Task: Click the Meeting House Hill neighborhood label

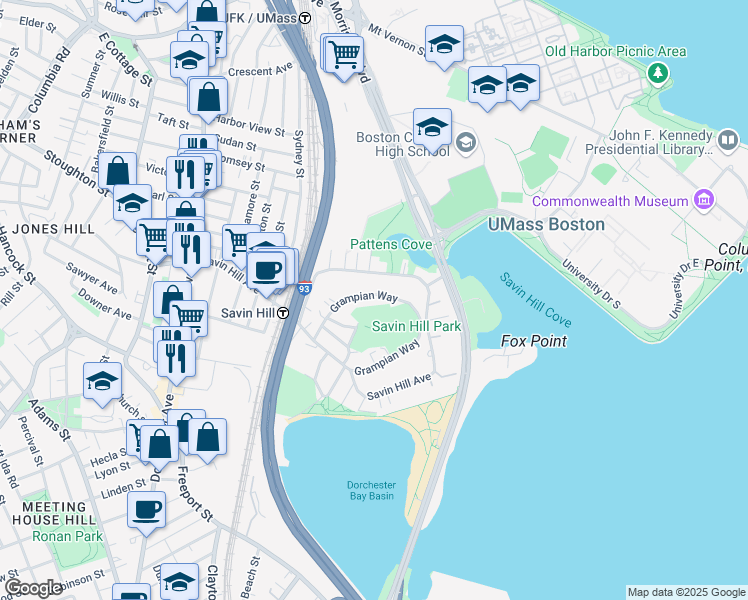Action: 54,513
